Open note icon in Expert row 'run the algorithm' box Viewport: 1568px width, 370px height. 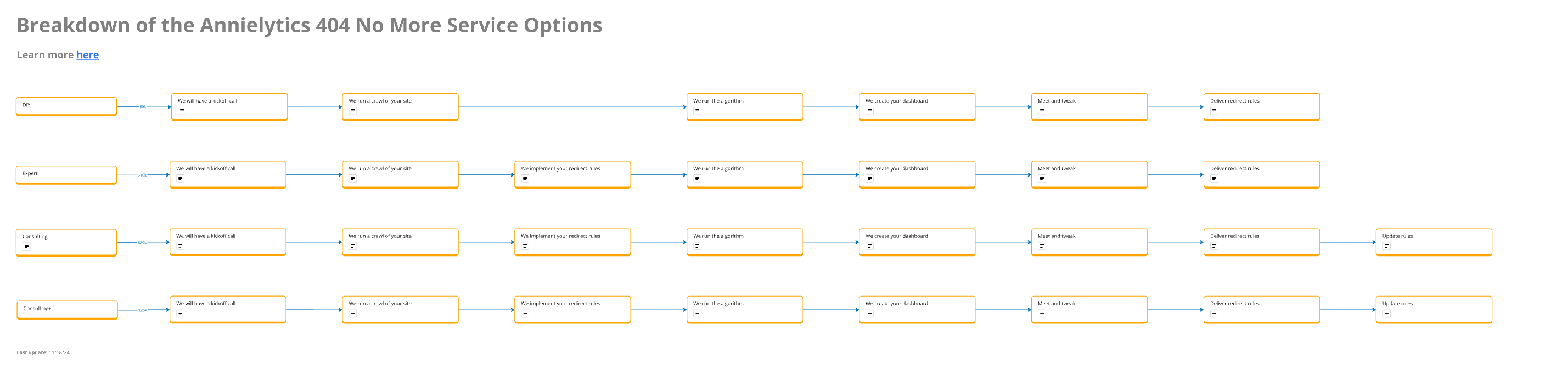point(697,179)
